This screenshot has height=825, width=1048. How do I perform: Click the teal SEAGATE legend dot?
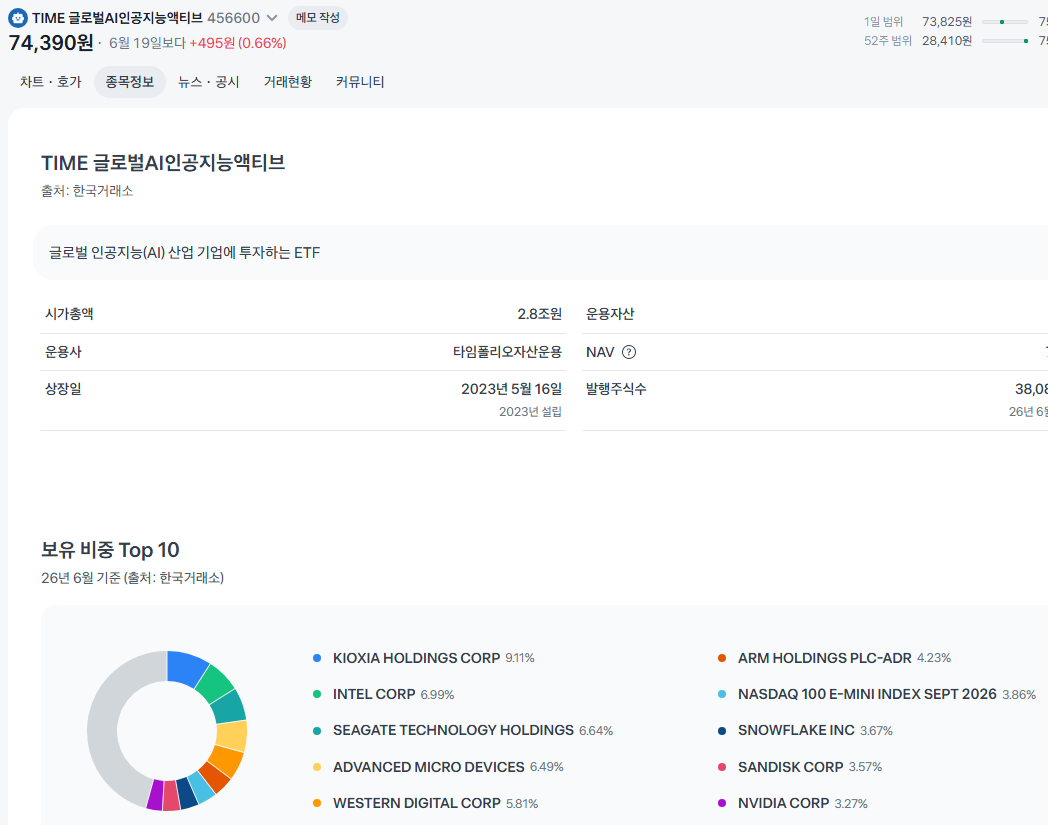click(317, 731)
